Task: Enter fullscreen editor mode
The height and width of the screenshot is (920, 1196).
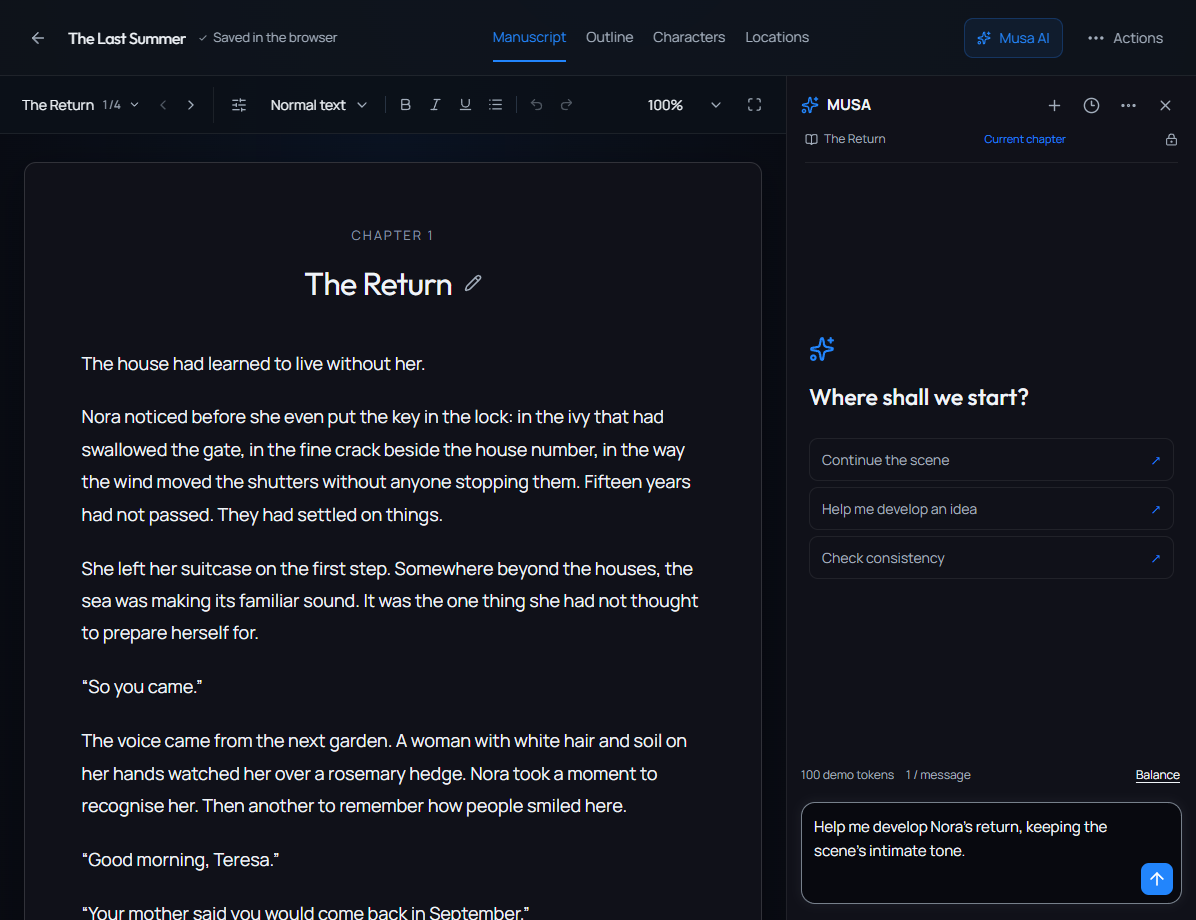Action: pos(754,105)
